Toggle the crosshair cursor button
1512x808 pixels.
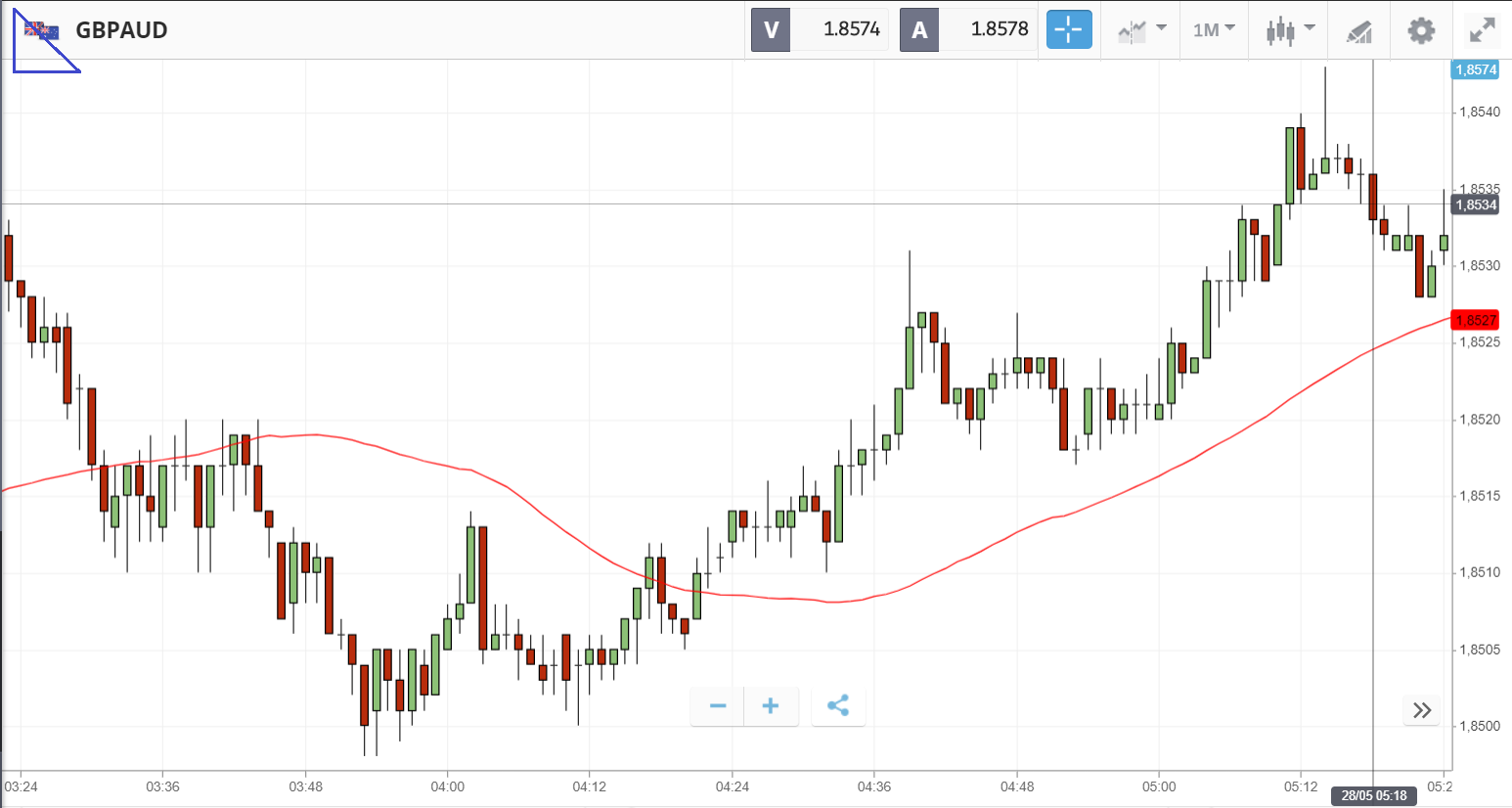pos(1068,30)
